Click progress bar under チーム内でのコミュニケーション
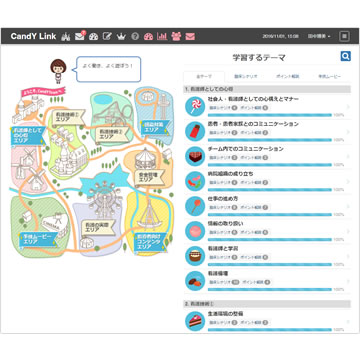The image size is (360, 360). 270,165
